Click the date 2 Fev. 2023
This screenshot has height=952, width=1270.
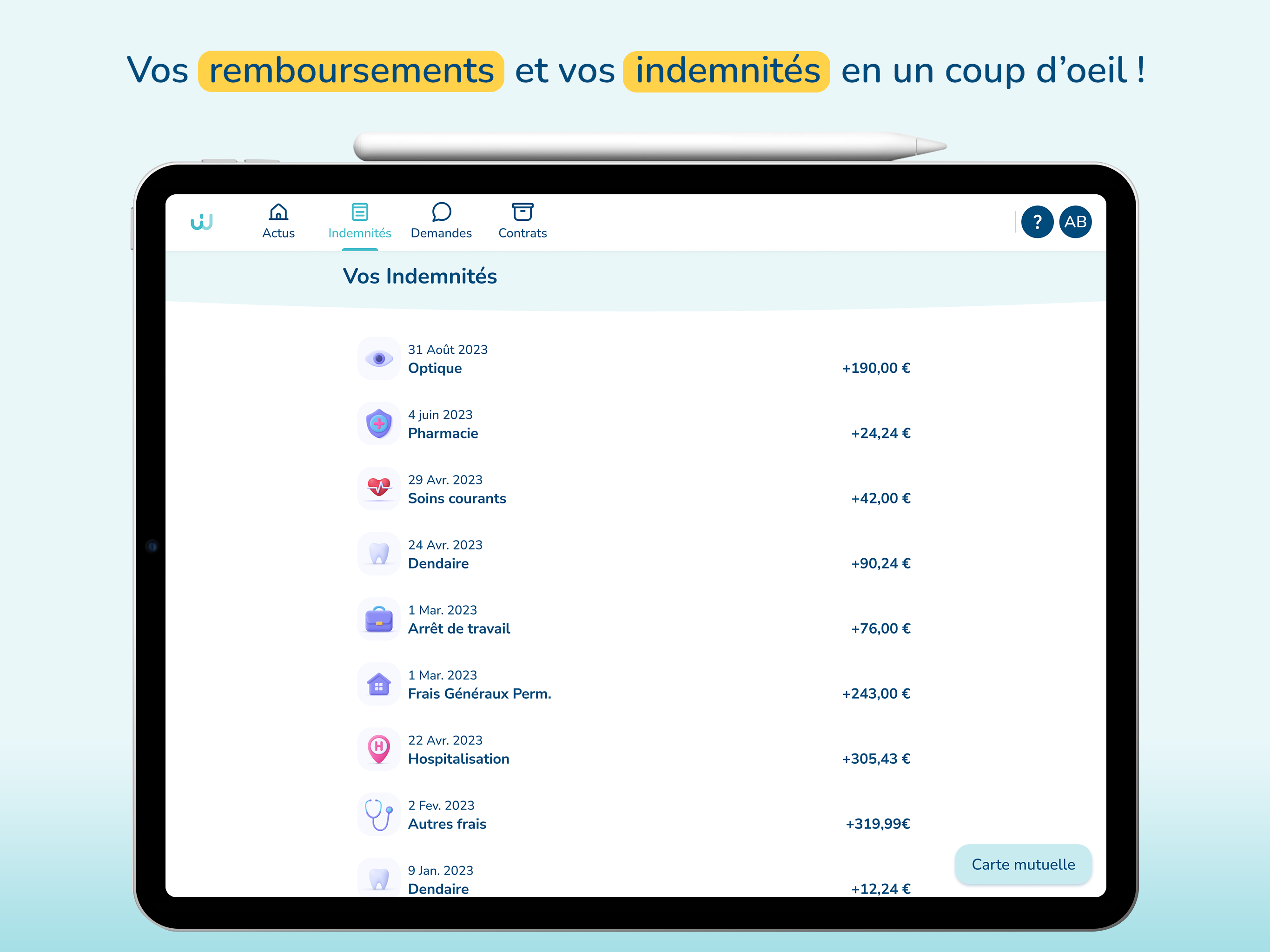[x=441, y=805]
